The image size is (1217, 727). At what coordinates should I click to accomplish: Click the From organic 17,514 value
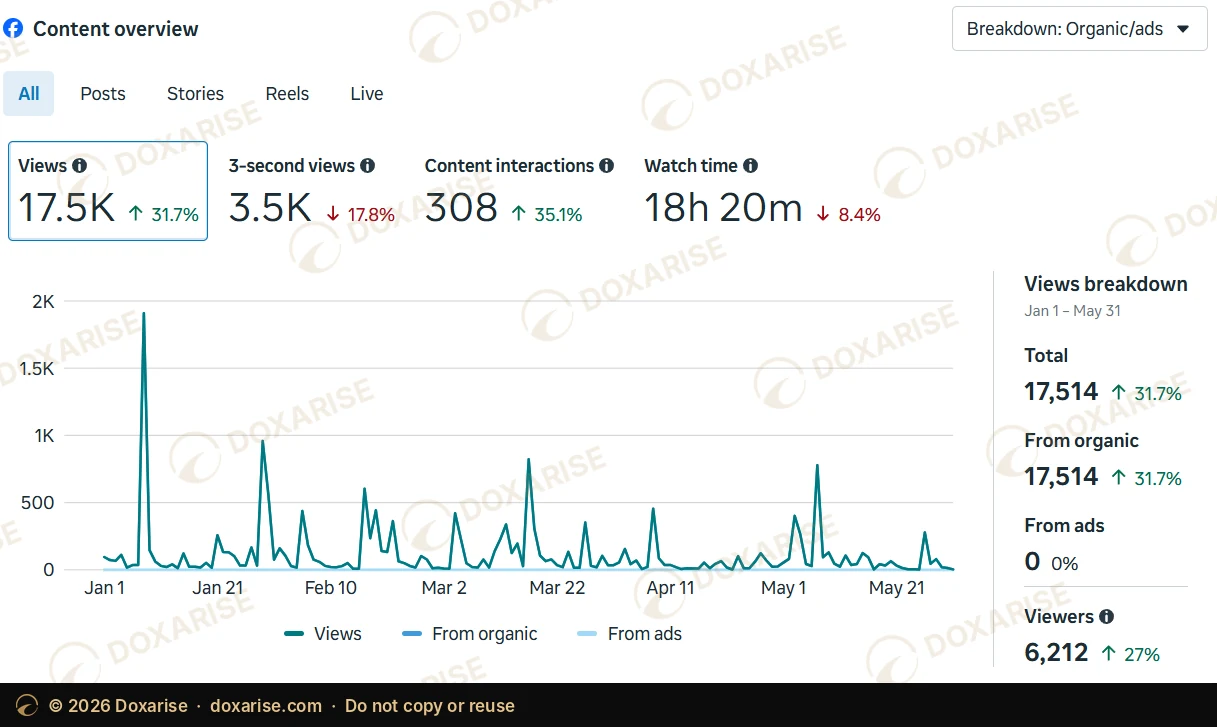1061,477
